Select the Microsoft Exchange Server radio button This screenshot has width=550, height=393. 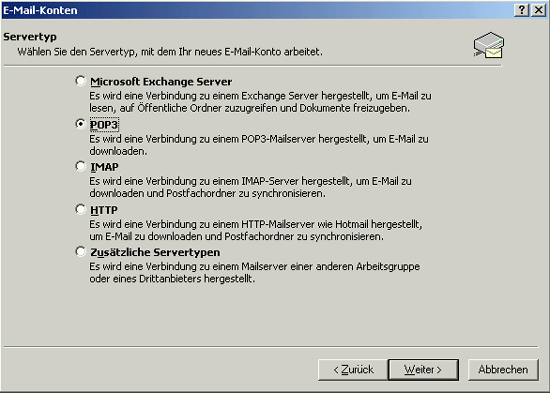point(81,81)
